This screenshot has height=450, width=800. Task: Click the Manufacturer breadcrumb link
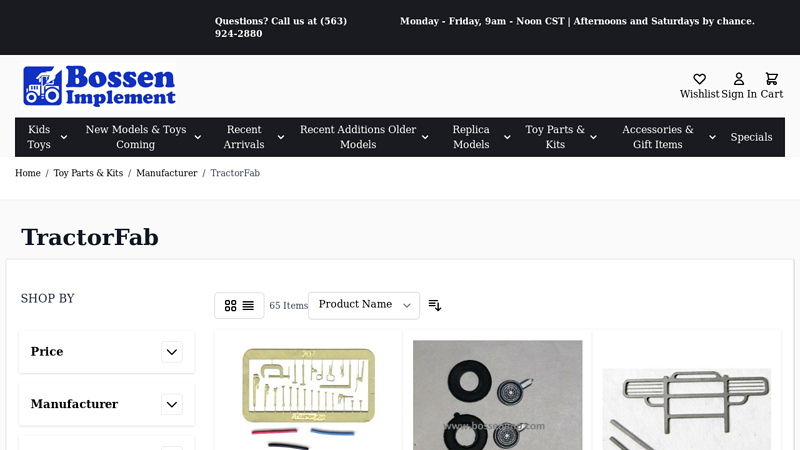click(x=167, y=173)
